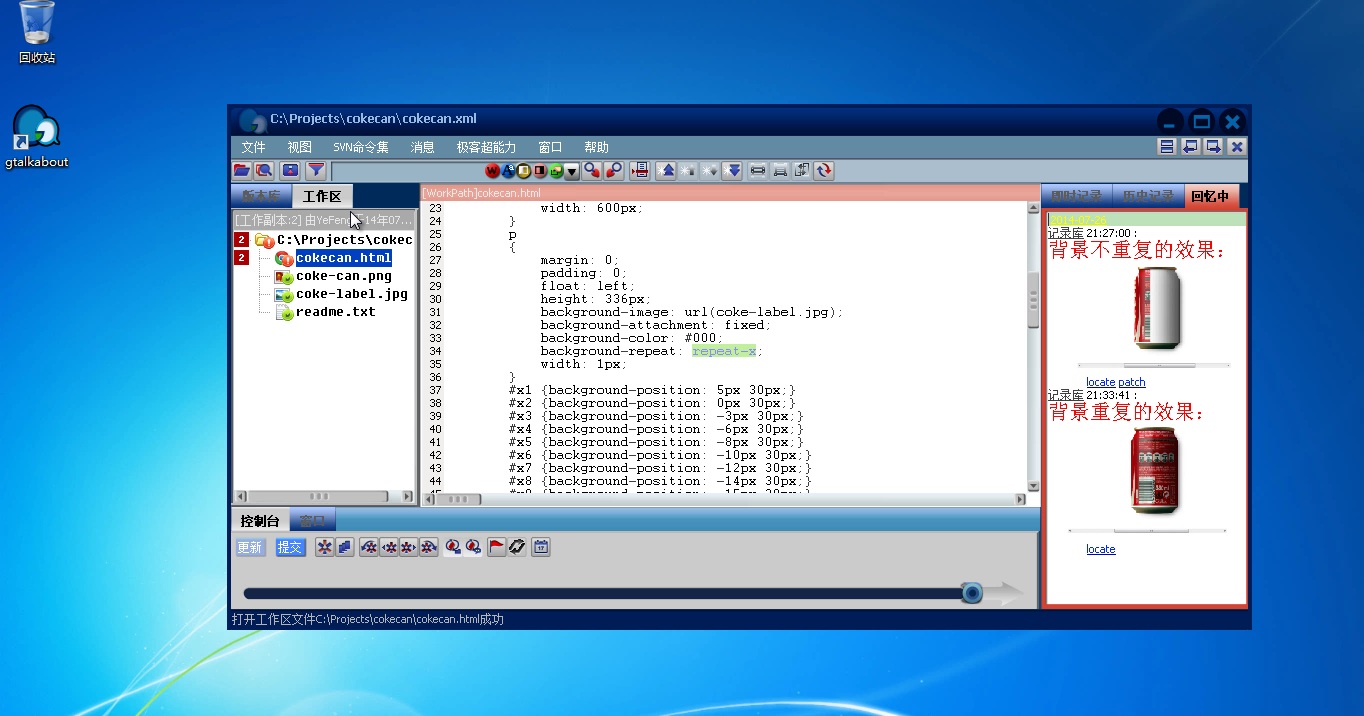1364x716 pixels.
Task: Click the highlighted repeat-x value in code
Action: click(726, 351)
